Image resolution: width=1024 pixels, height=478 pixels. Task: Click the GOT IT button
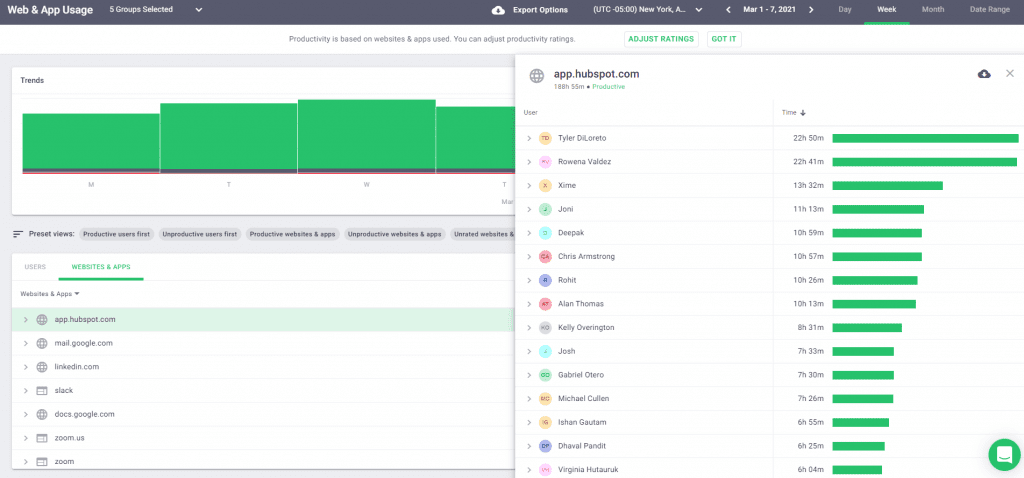coord(724,39)
